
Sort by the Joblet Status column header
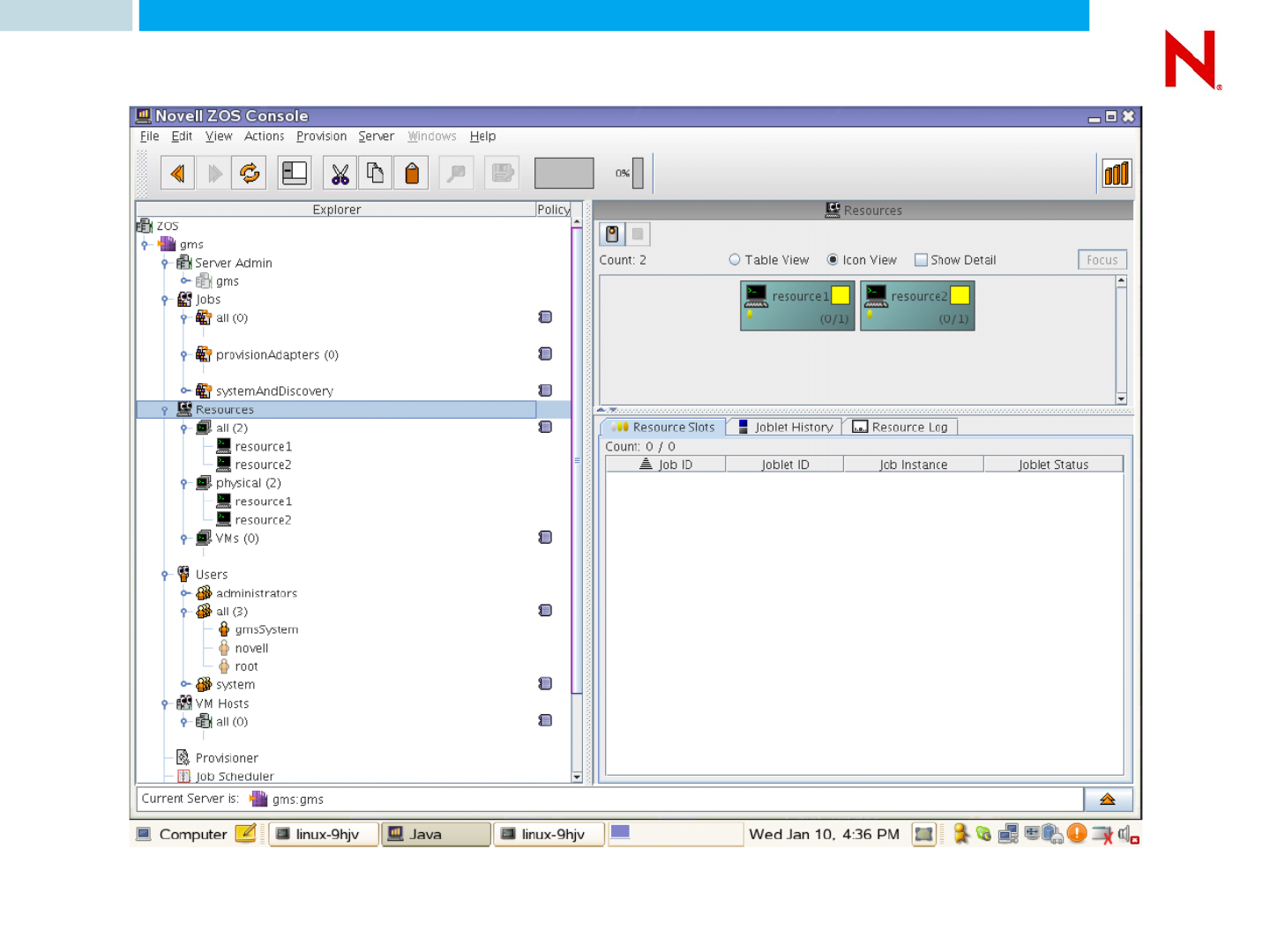pos(1054,465)
